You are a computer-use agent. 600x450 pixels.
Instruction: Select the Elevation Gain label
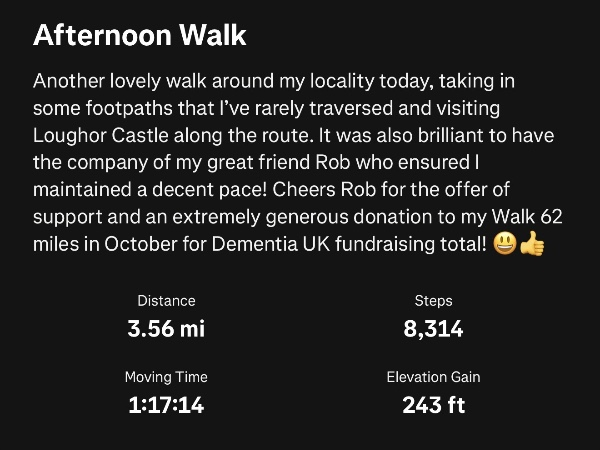[433, 377]
